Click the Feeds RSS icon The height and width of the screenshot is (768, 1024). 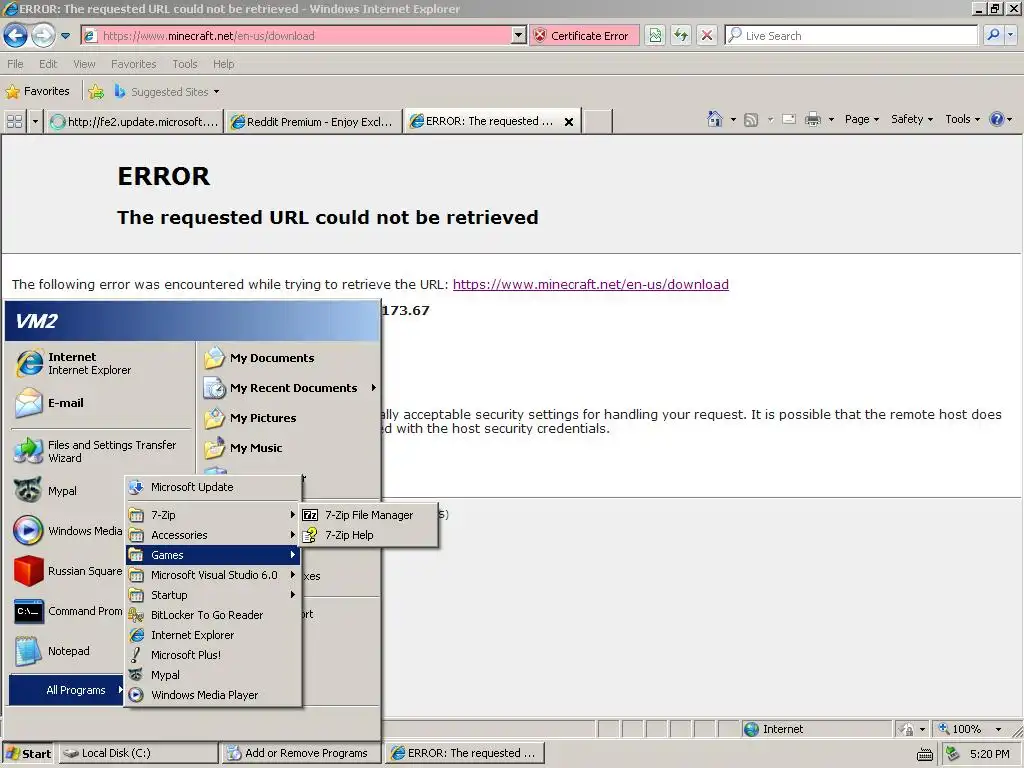click(x=751, y=120)
